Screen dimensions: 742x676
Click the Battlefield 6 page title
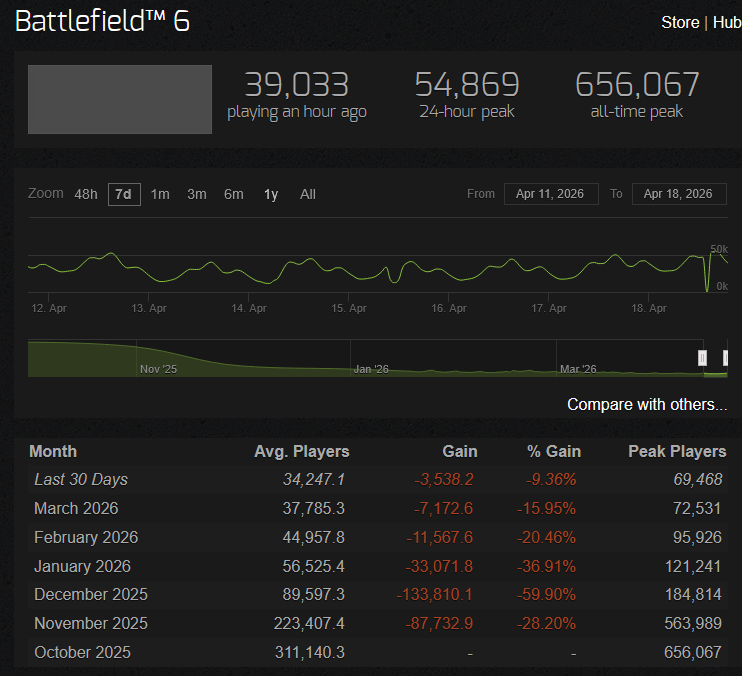(102, 21)
